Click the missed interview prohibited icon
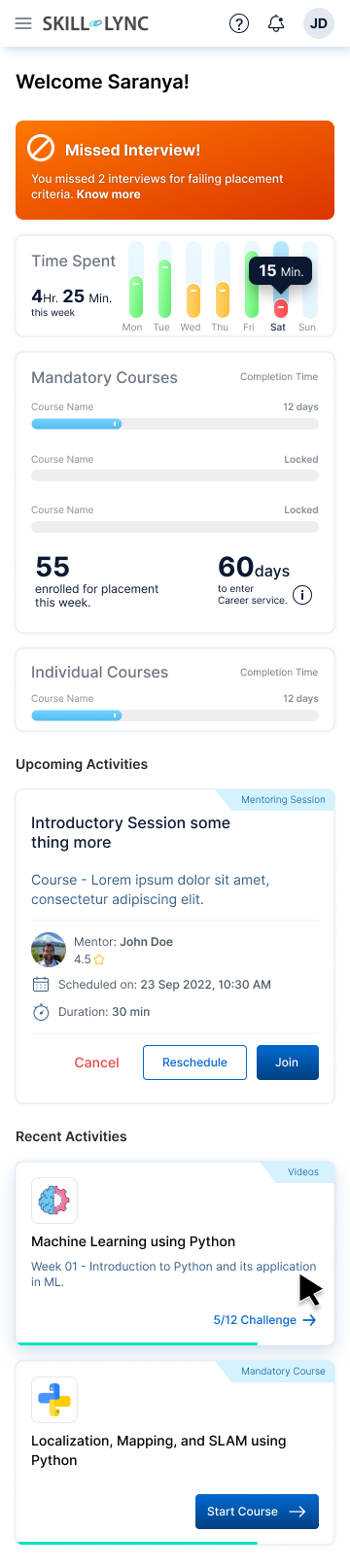 pos(41,148)
